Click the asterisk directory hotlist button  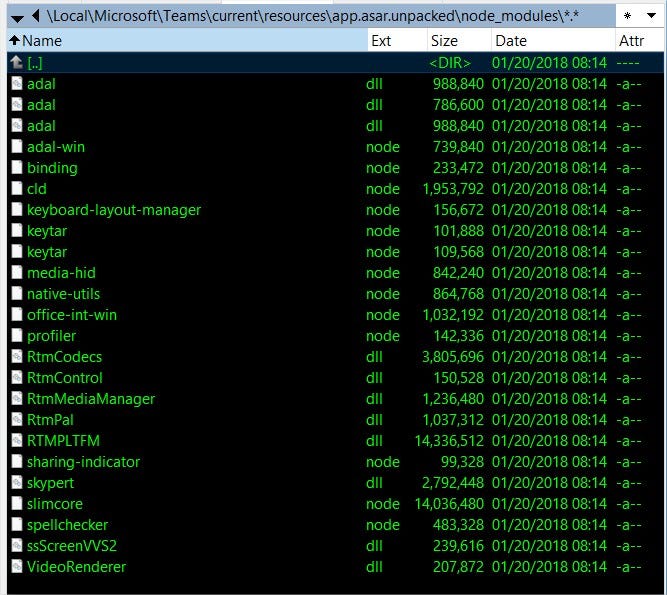coord(627,16)
